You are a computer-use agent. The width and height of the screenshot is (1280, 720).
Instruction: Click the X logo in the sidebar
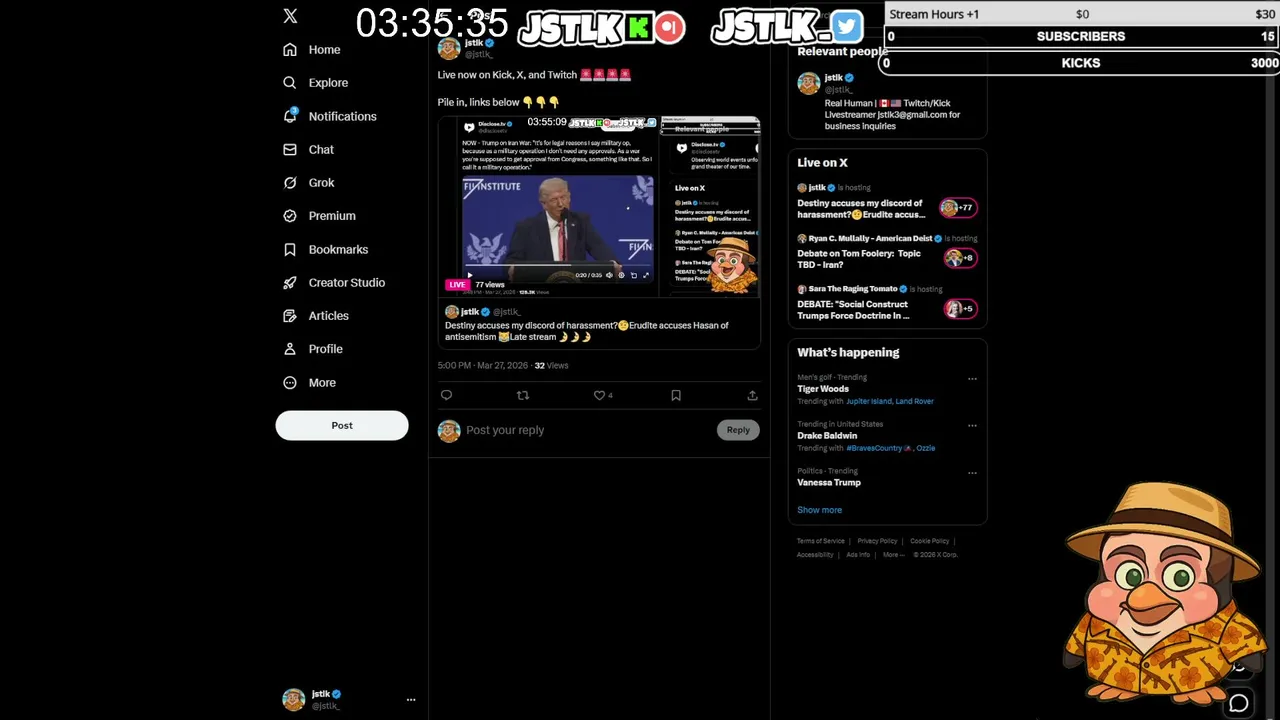(290, 16)
